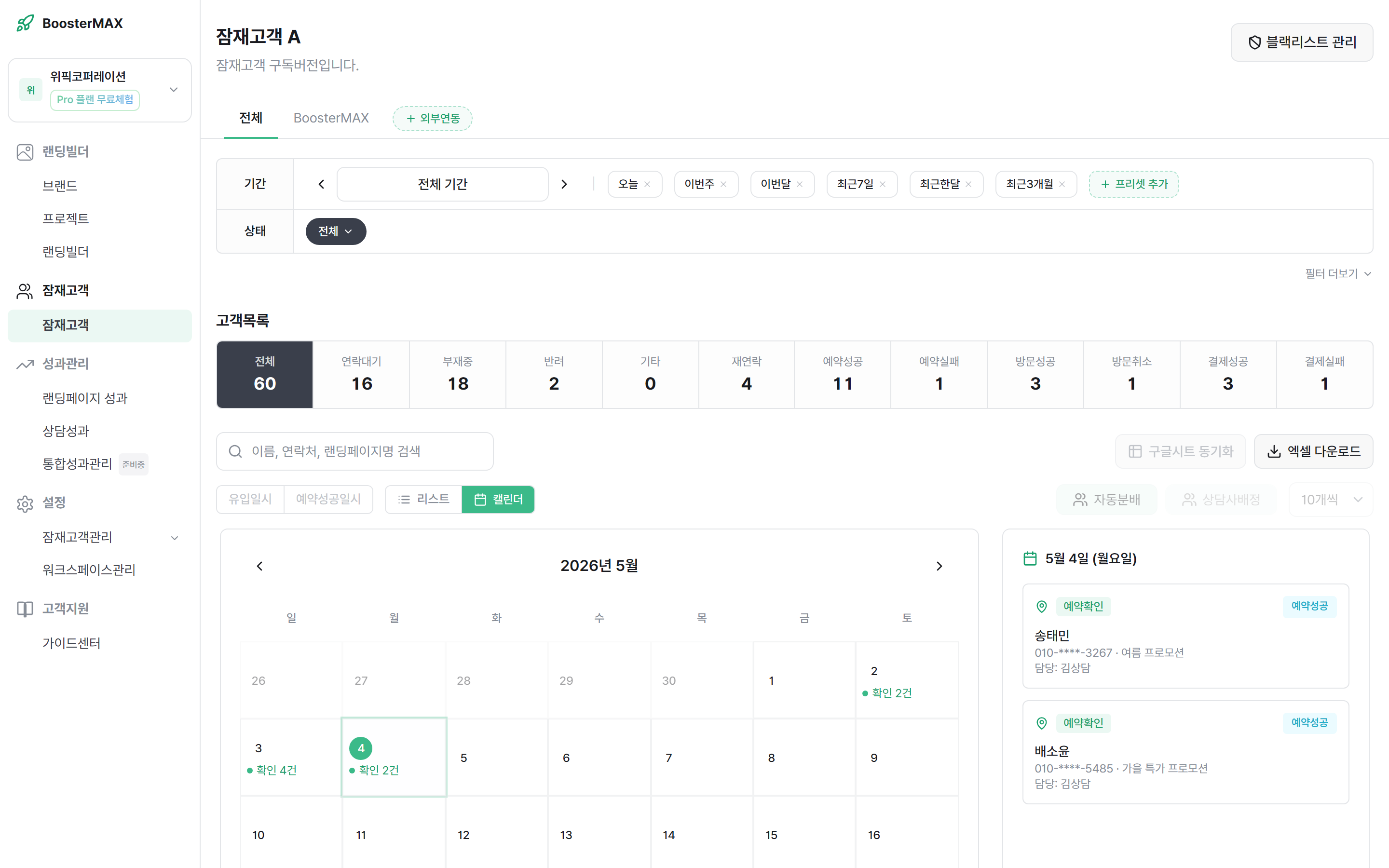The height and width of the screenshot is (868, 1389).
Task: Click the 잠재고객 section people icon
Action: pyautogui.click(x=25, y=291)
